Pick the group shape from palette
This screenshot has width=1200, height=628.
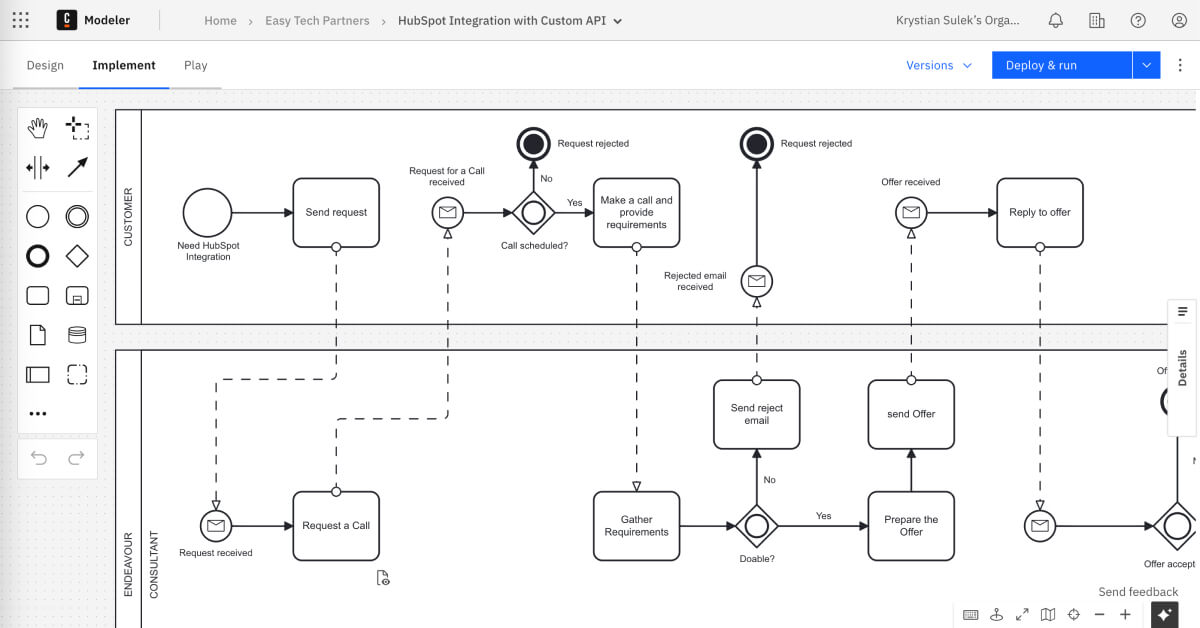point(77,375)
